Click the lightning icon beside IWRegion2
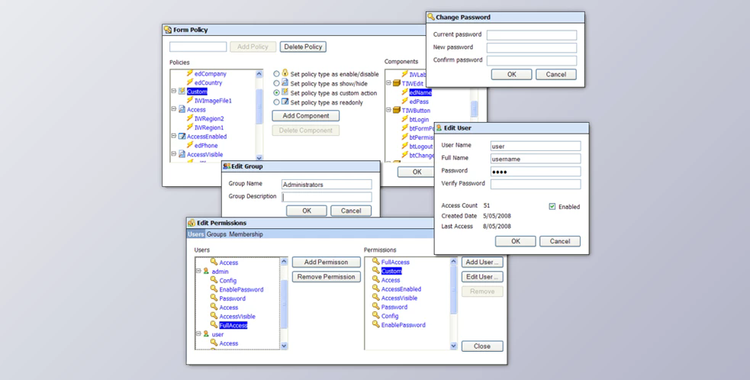This screenshot has height=380, width=750. tap(190, 118)
